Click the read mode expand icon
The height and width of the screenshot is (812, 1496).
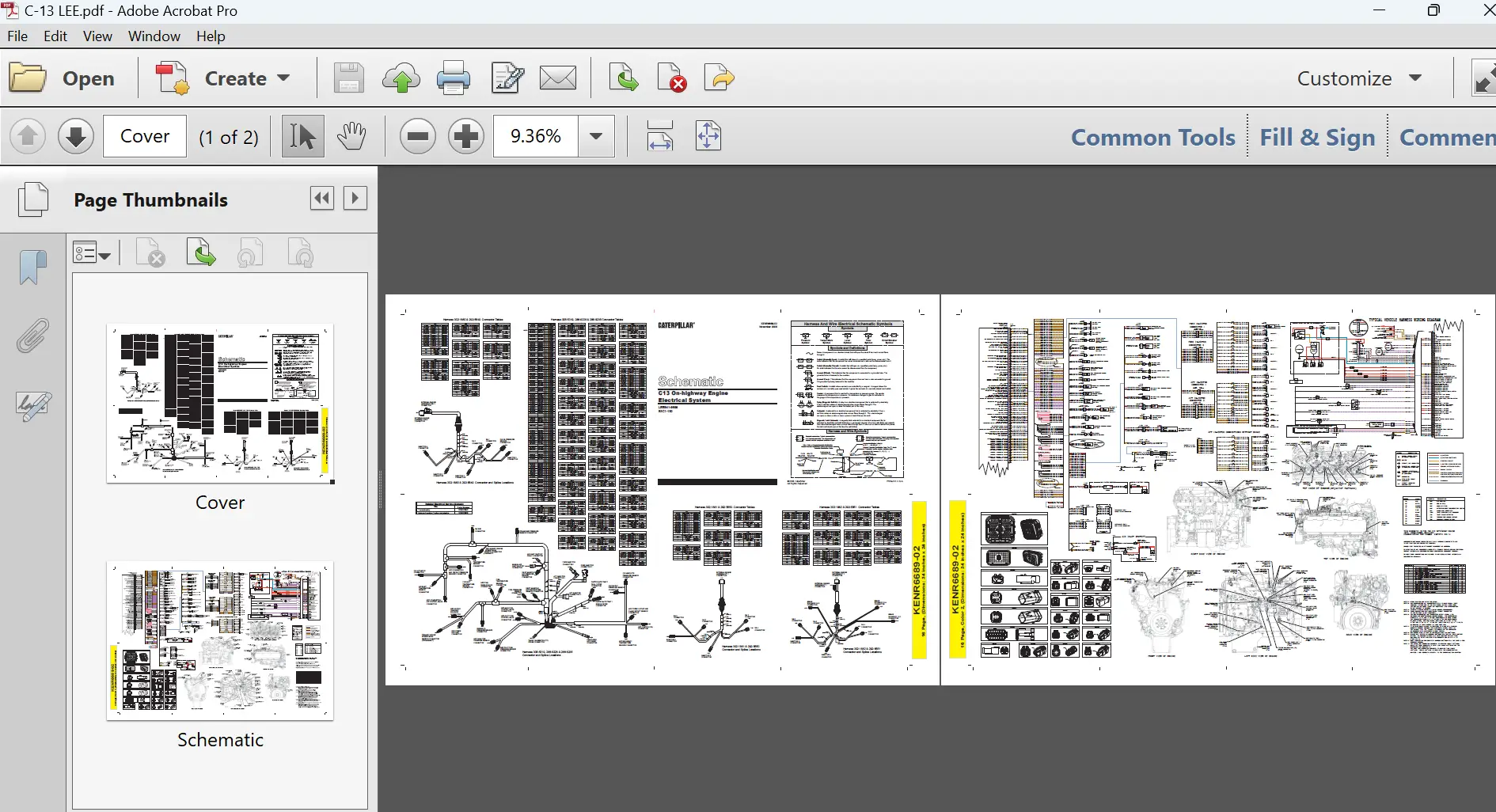[x=1483, y=78]
